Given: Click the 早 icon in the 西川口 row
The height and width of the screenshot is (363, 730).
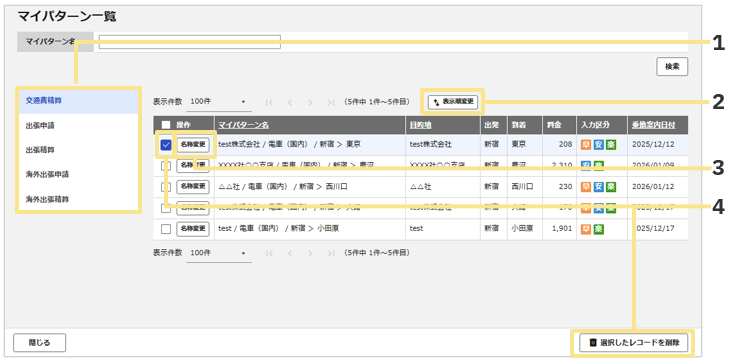Looking at the screenshot, I should 586,187.
